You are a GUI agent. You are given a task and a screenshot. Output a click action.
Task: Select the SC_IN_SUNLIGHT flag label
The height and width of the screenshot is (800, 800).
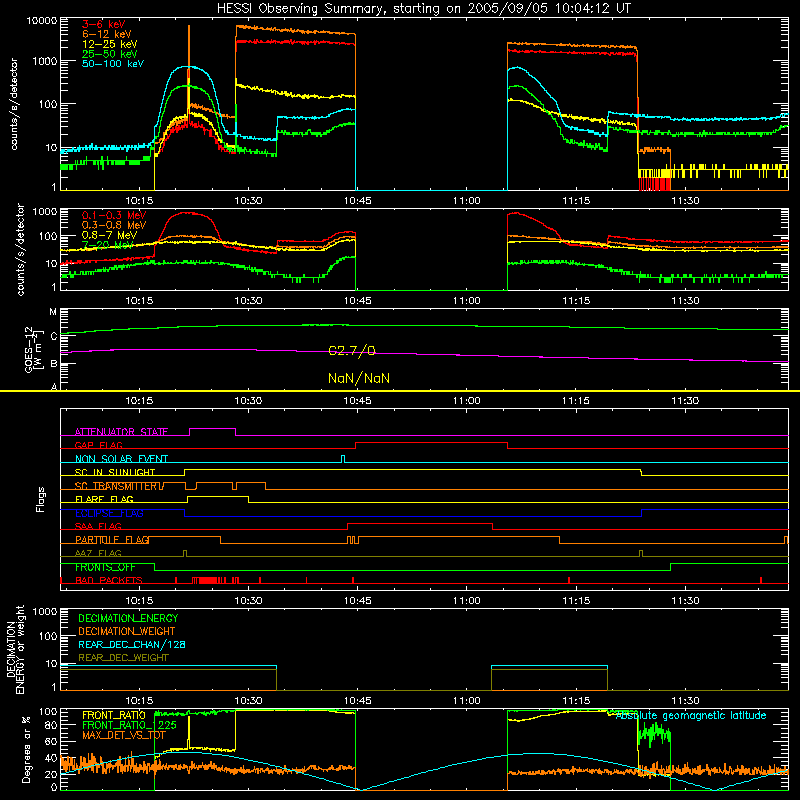[x=115, y=472]
